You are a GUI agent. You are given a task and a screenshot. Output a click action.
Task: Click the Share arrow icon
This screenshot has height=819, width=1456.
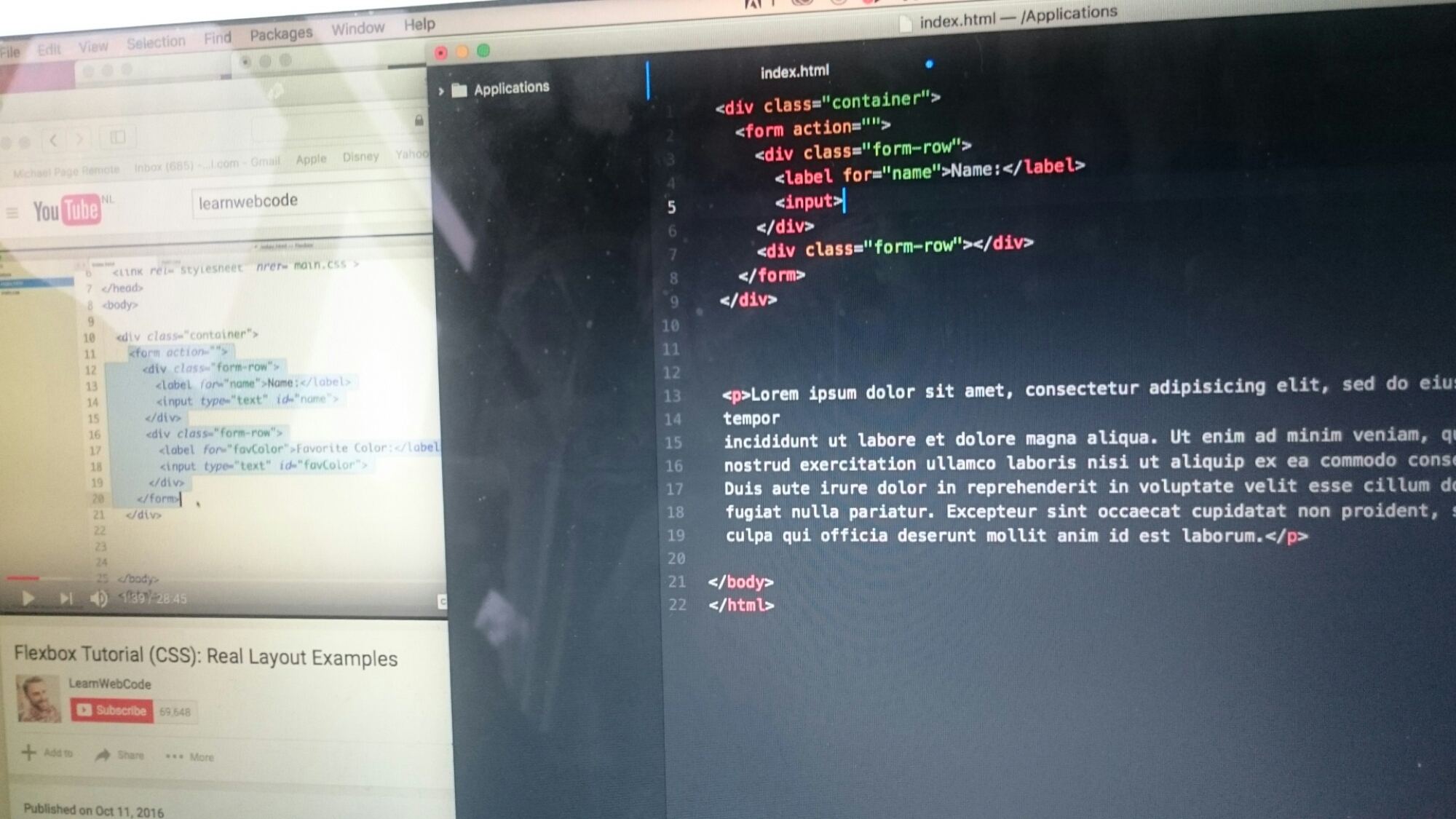tap(103, 755)
